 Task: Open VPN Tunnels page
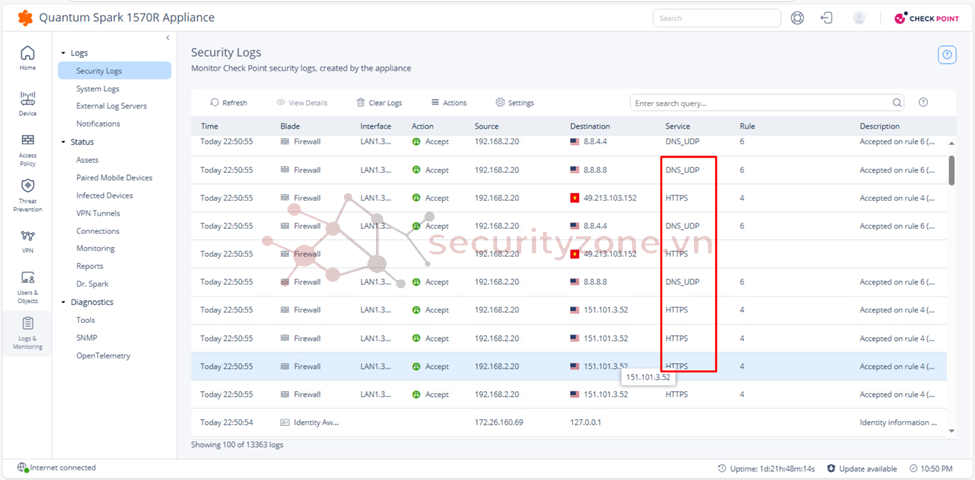click(x=98, y=213)
